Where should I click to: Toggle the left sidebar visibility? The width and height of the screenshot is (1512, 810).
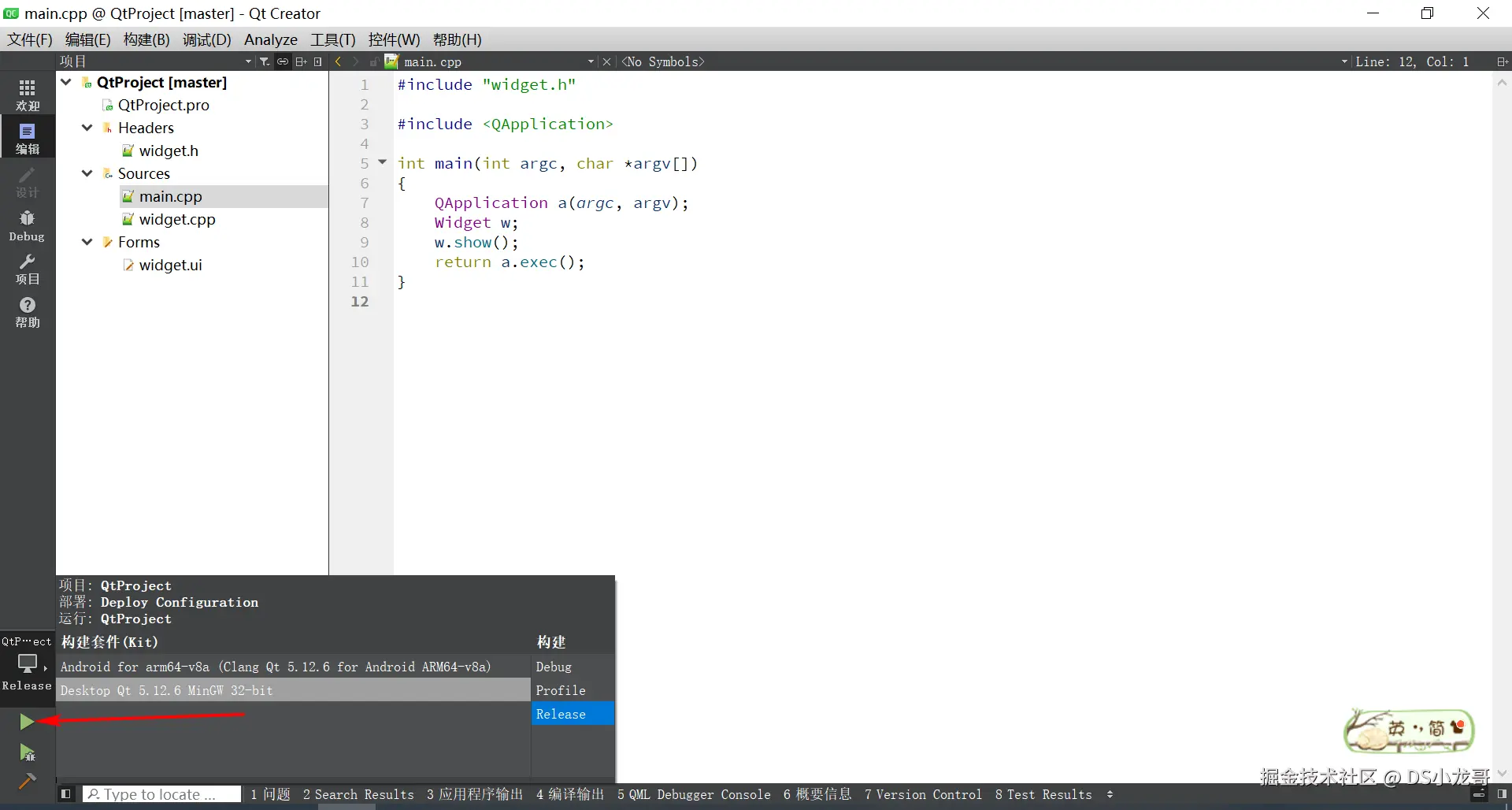[66, 794]
